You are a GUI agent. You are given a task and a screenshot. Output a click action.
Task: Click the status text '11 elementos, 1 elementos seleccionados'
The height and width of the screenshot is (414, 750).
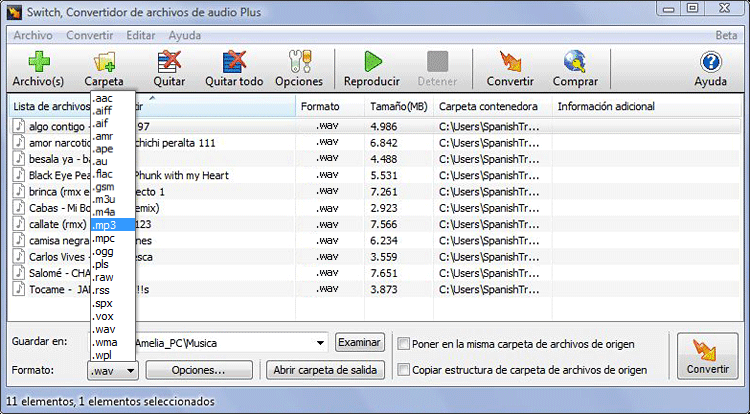[110, 401]
